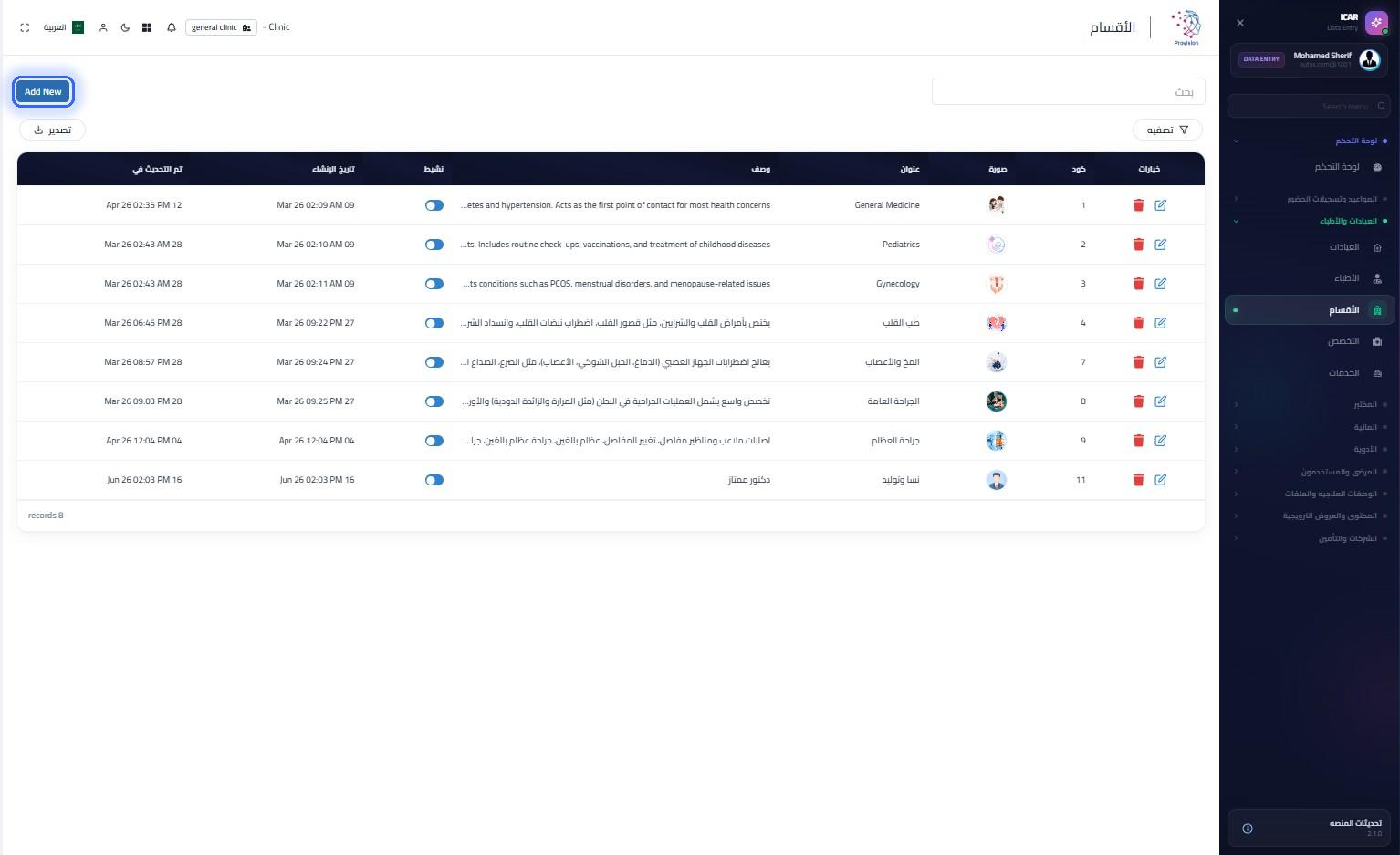The height and width of the screenshot is (855, 1400).
Task: Toggle active switch for General Medicine
Action: (x=434, y=205)
